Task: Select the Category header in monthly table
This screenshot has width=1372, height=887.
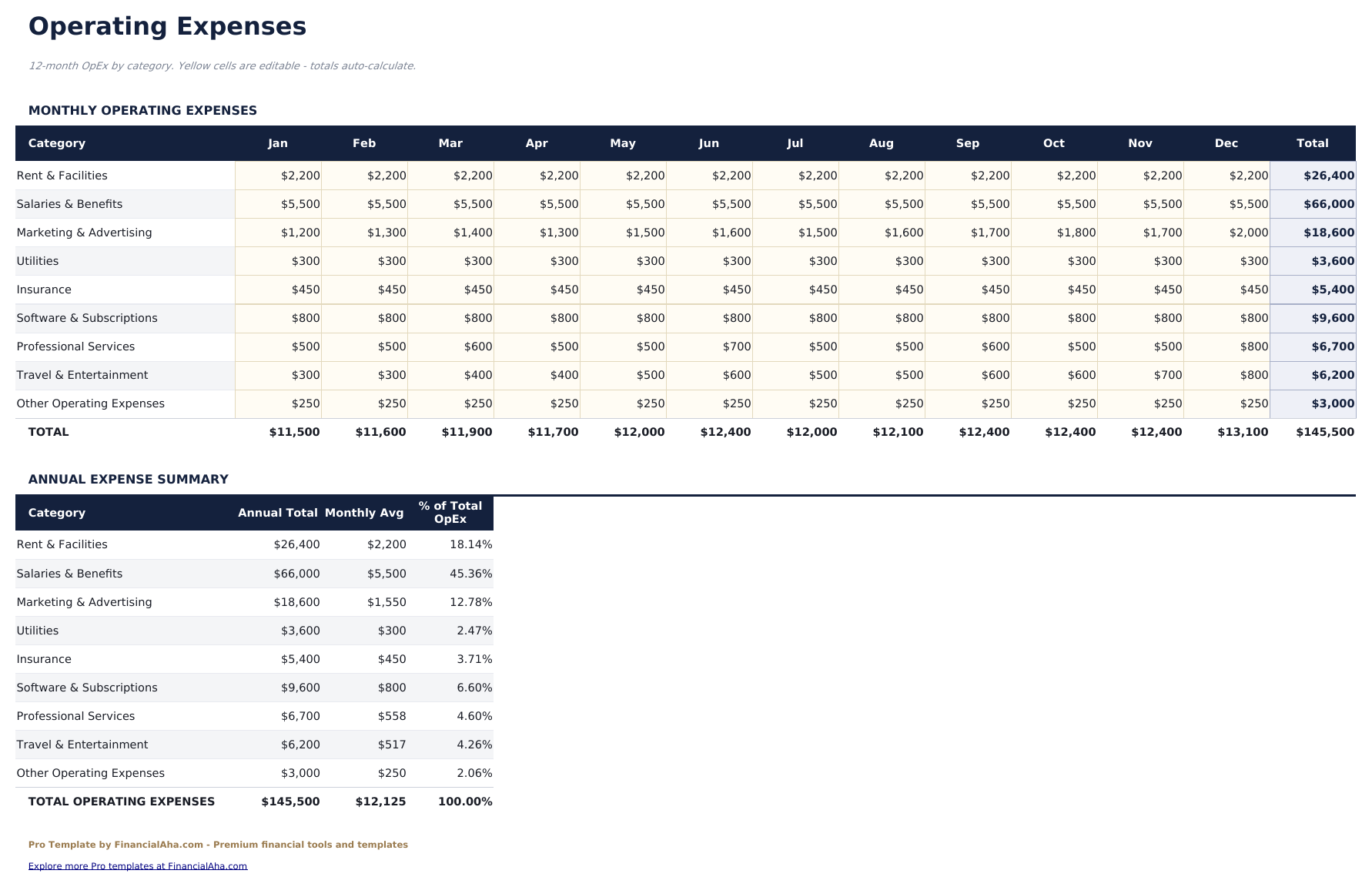Action: 57,143
